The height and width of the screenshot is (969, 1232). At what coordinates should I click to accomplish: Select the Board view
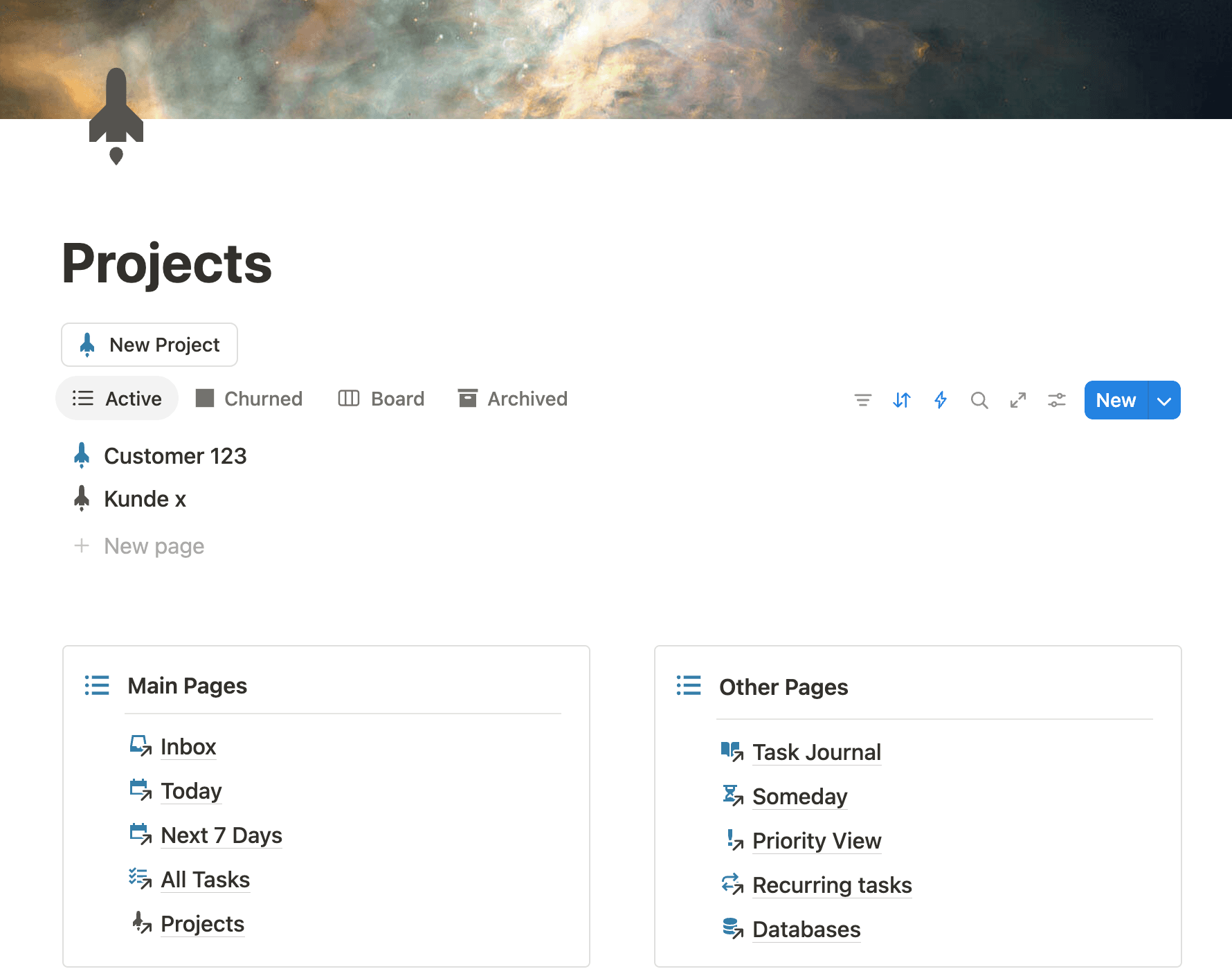pyautogui.click(x=397, y=398)
